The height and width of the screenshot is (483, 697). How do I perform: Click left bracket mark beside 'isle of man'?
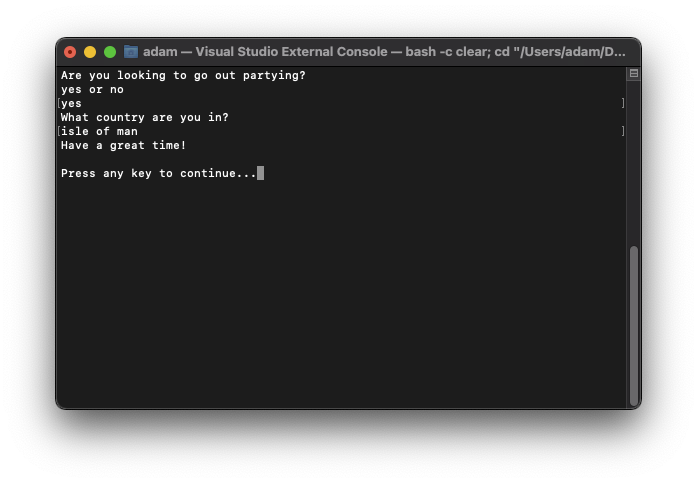click(x=59, y=131)
